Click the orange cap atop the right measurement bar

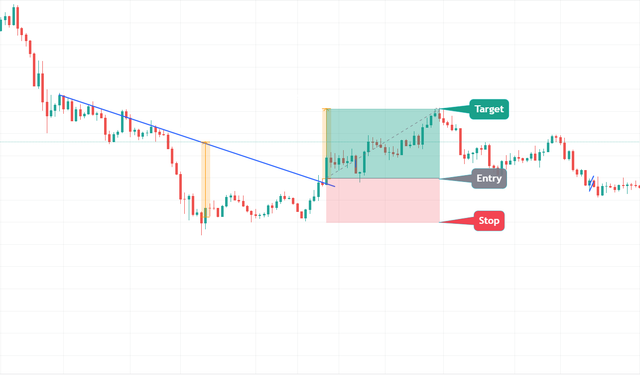pos(326,109)
